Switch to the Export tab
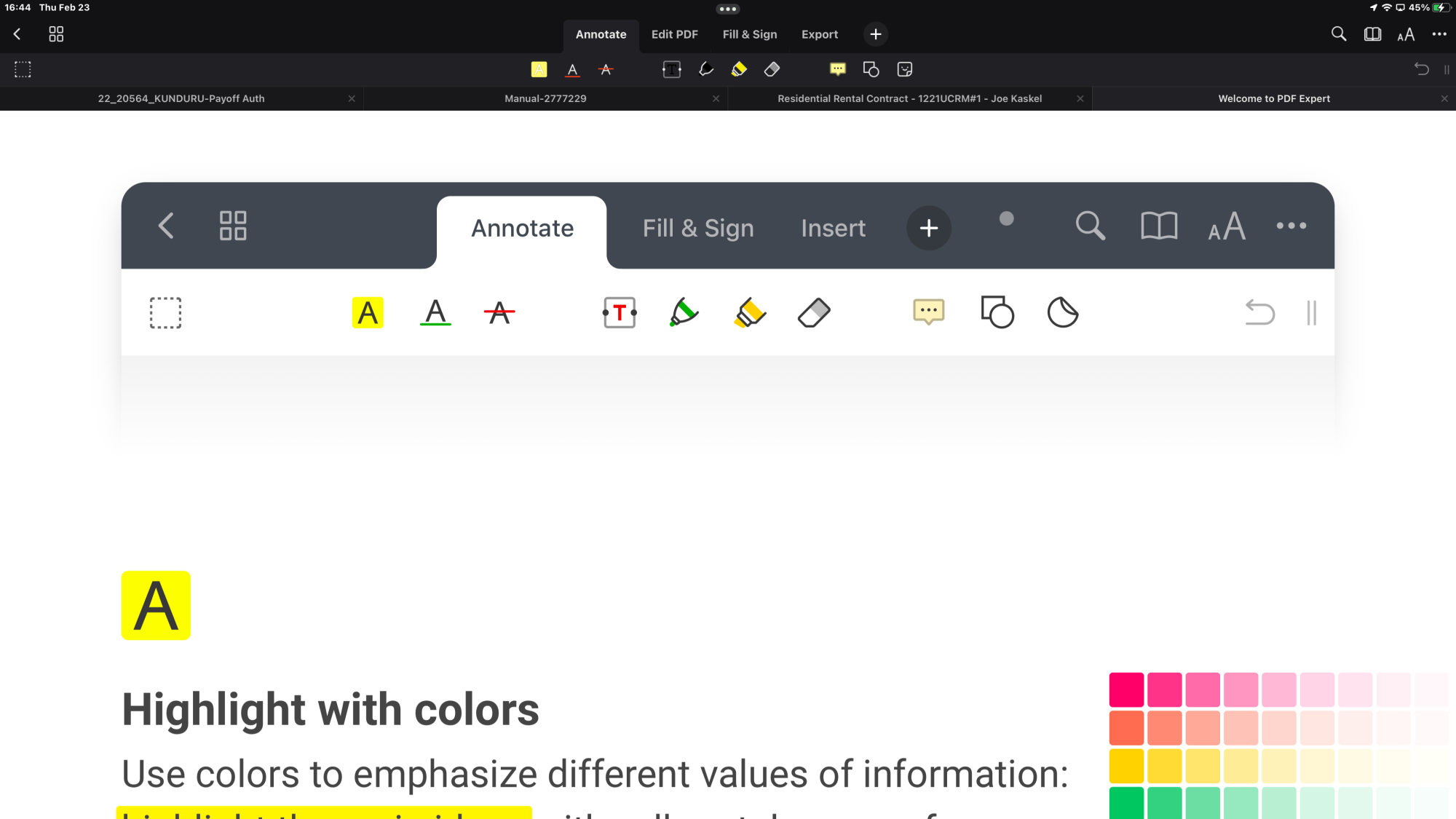 820,34
